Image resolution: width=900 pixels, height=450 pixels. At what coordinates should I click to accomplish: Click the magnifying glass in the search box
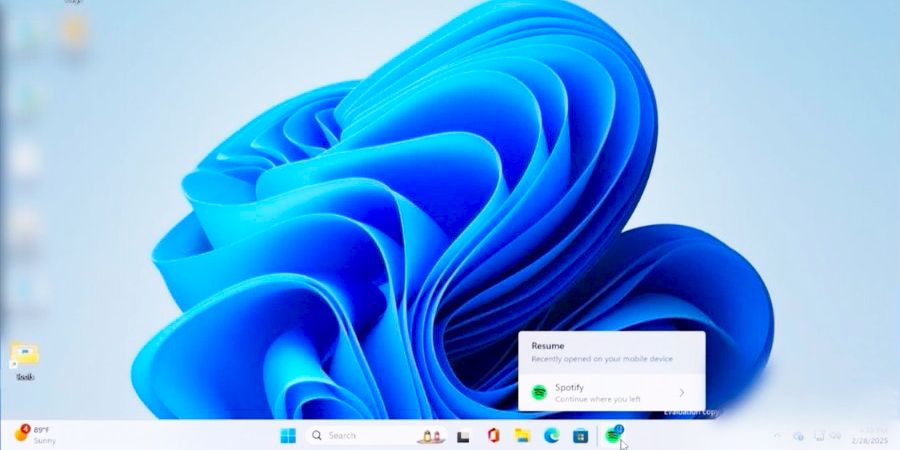[317, 436]
